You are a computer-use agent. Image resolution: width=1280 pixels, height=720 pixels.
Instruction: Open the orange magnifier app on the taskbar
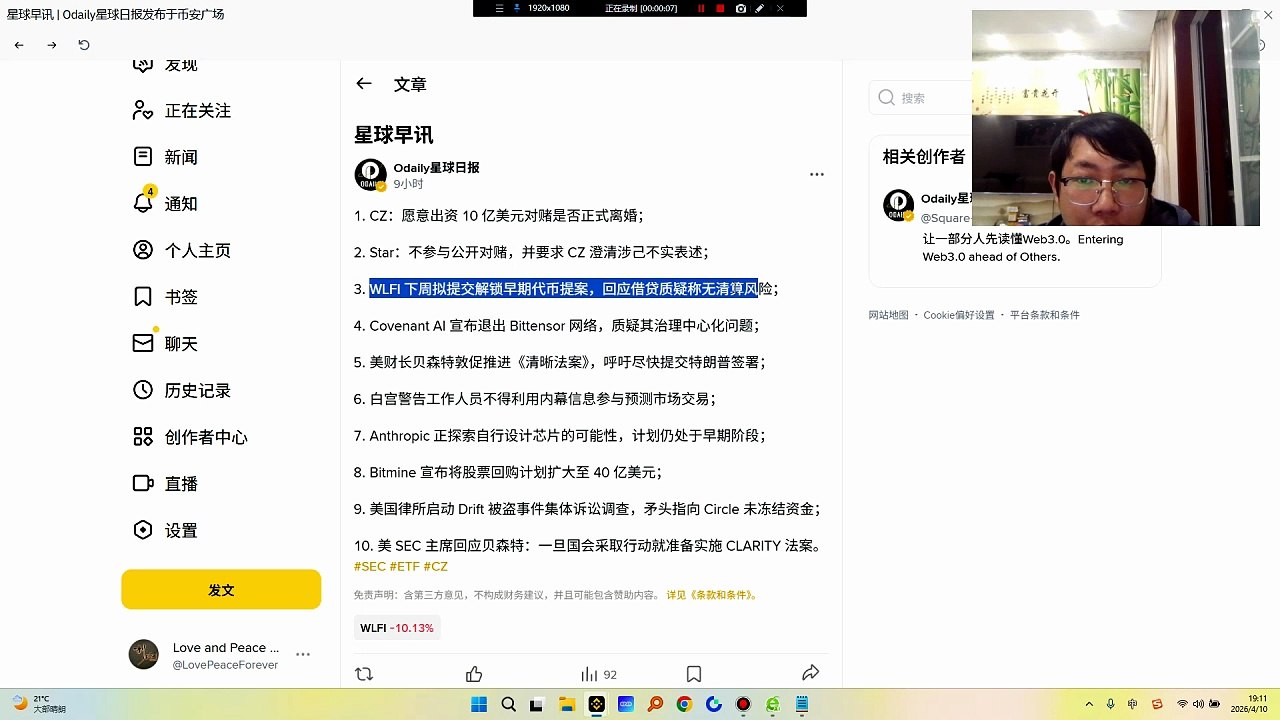tap(655, 705)
